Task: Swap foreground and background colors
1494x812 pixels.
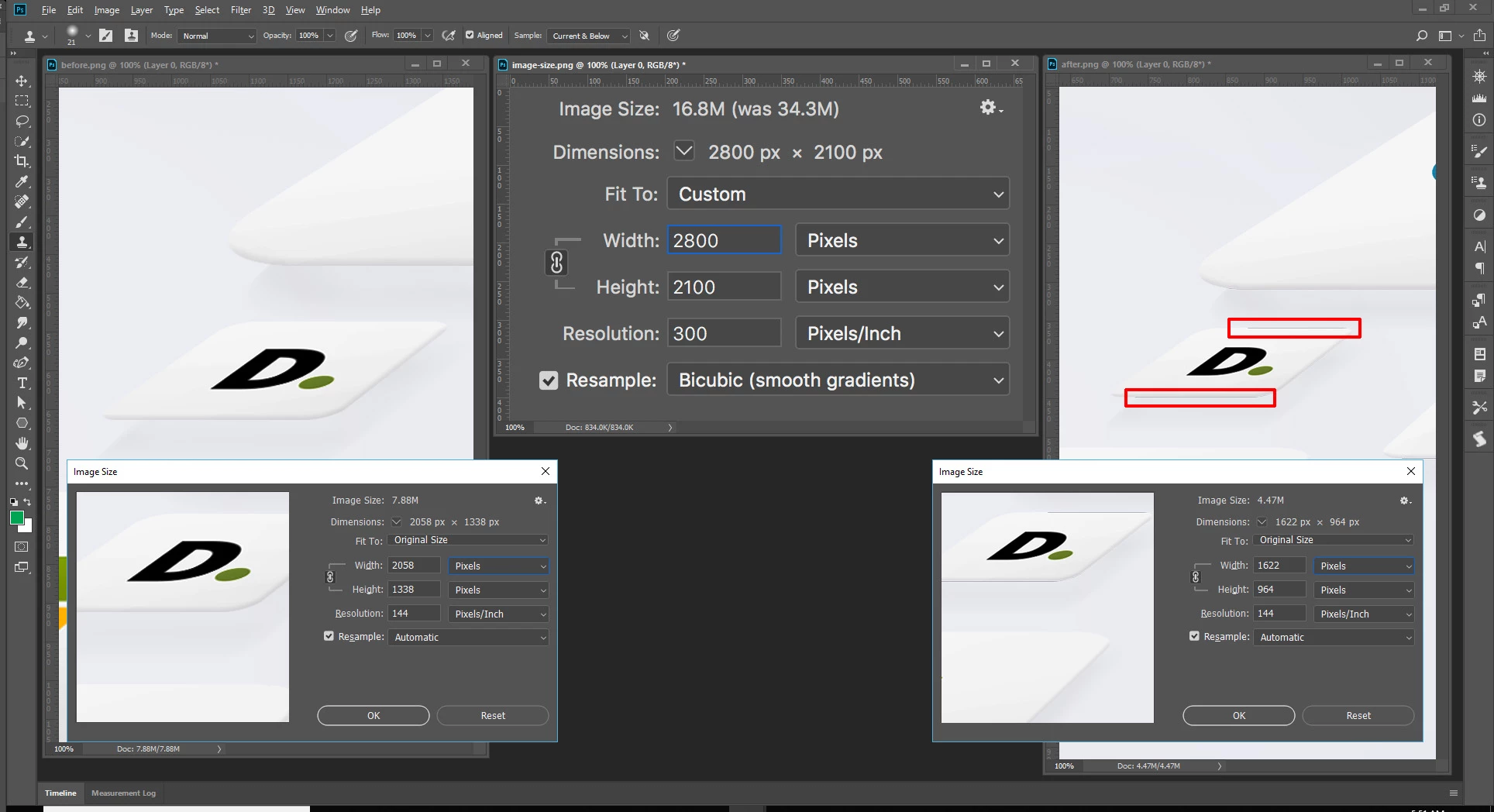Action: pyautogui.click(x=27, y=502)
